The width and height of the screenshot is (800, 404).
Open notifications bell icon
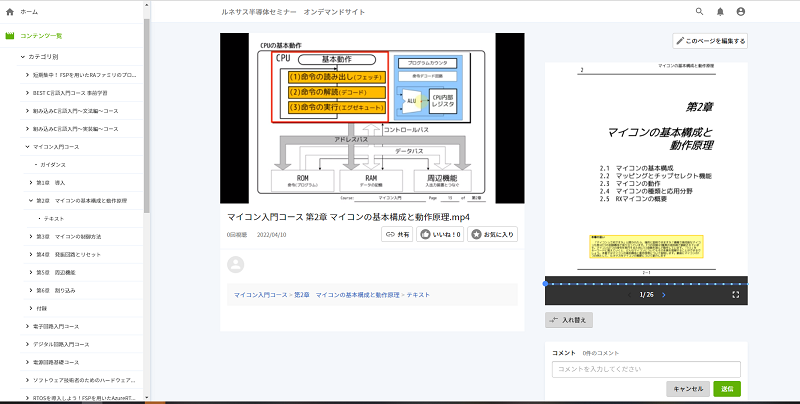[720, 11]
